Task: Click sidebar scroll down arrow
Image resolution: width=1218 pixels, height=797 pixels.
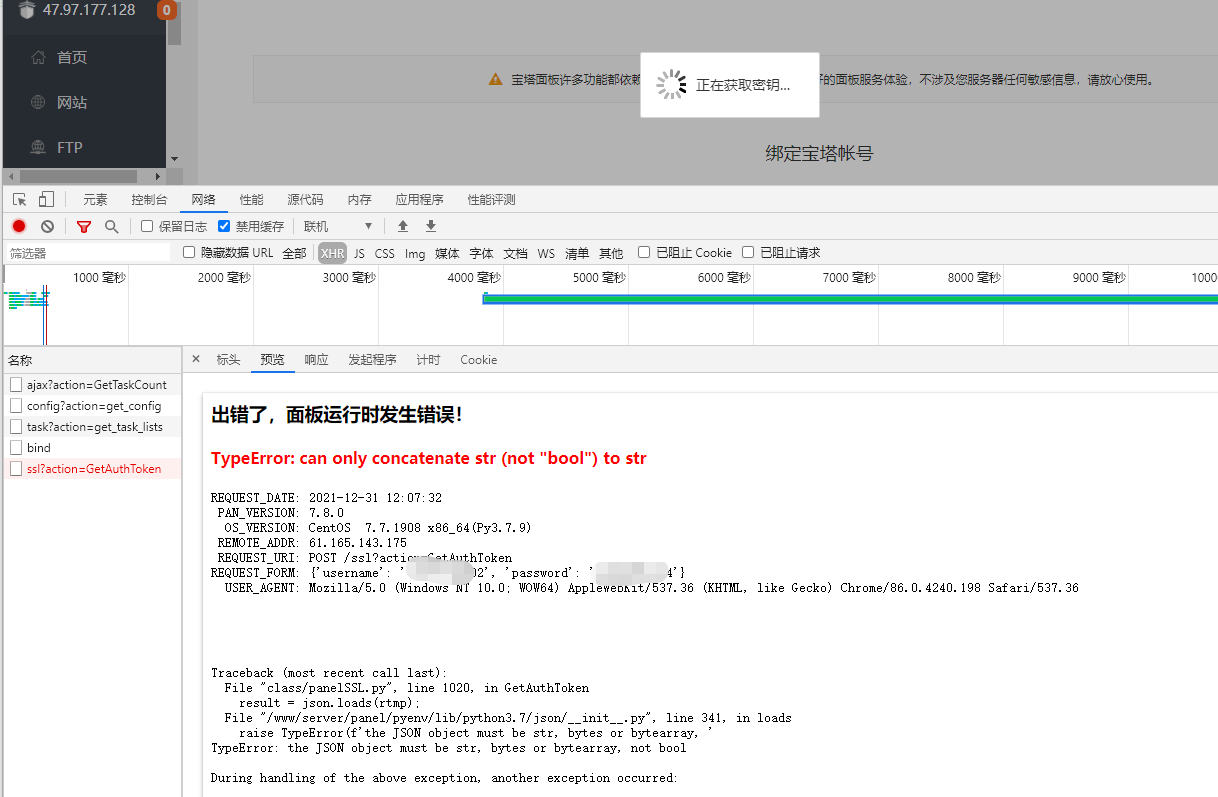Action: click(174, 158)
